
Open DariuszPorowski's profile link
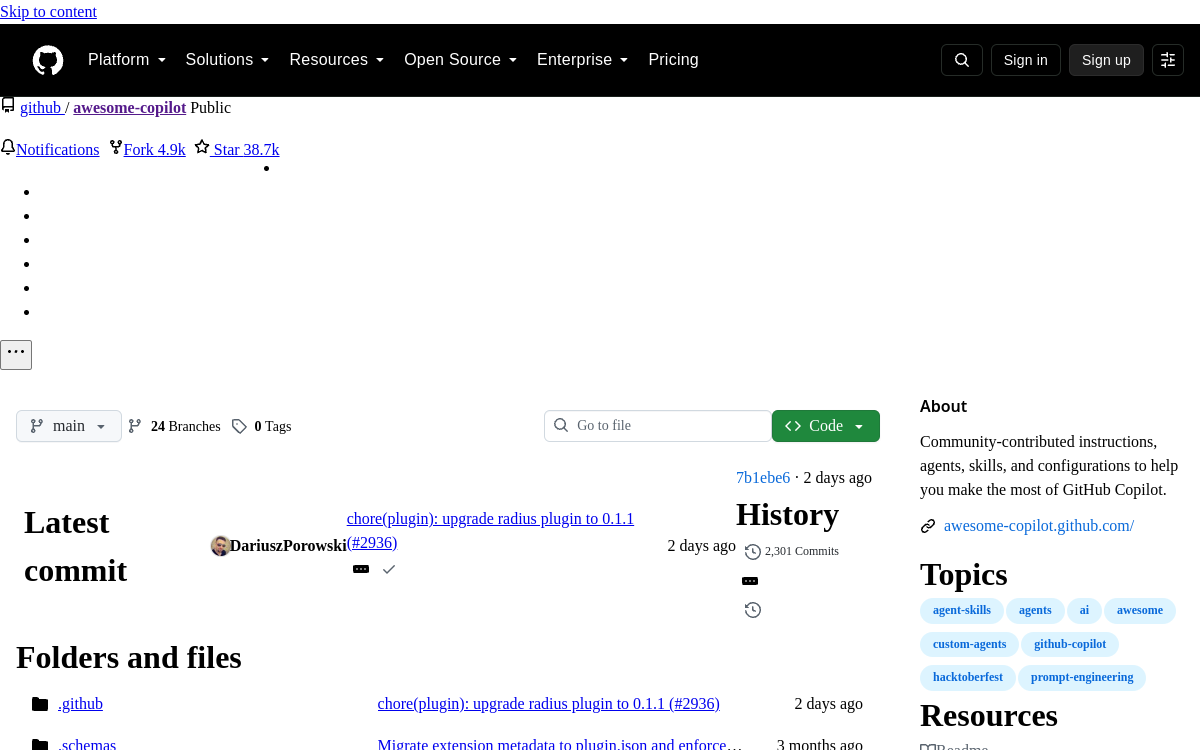click(289, 546)
